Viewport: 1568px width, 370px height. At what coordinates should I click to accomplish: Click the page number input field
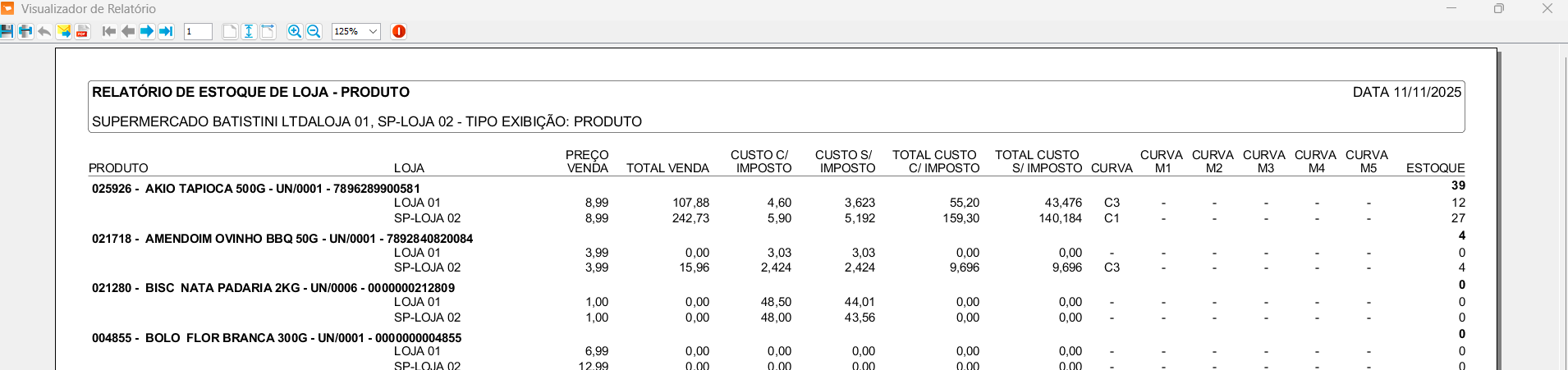[x=198, y=31]
